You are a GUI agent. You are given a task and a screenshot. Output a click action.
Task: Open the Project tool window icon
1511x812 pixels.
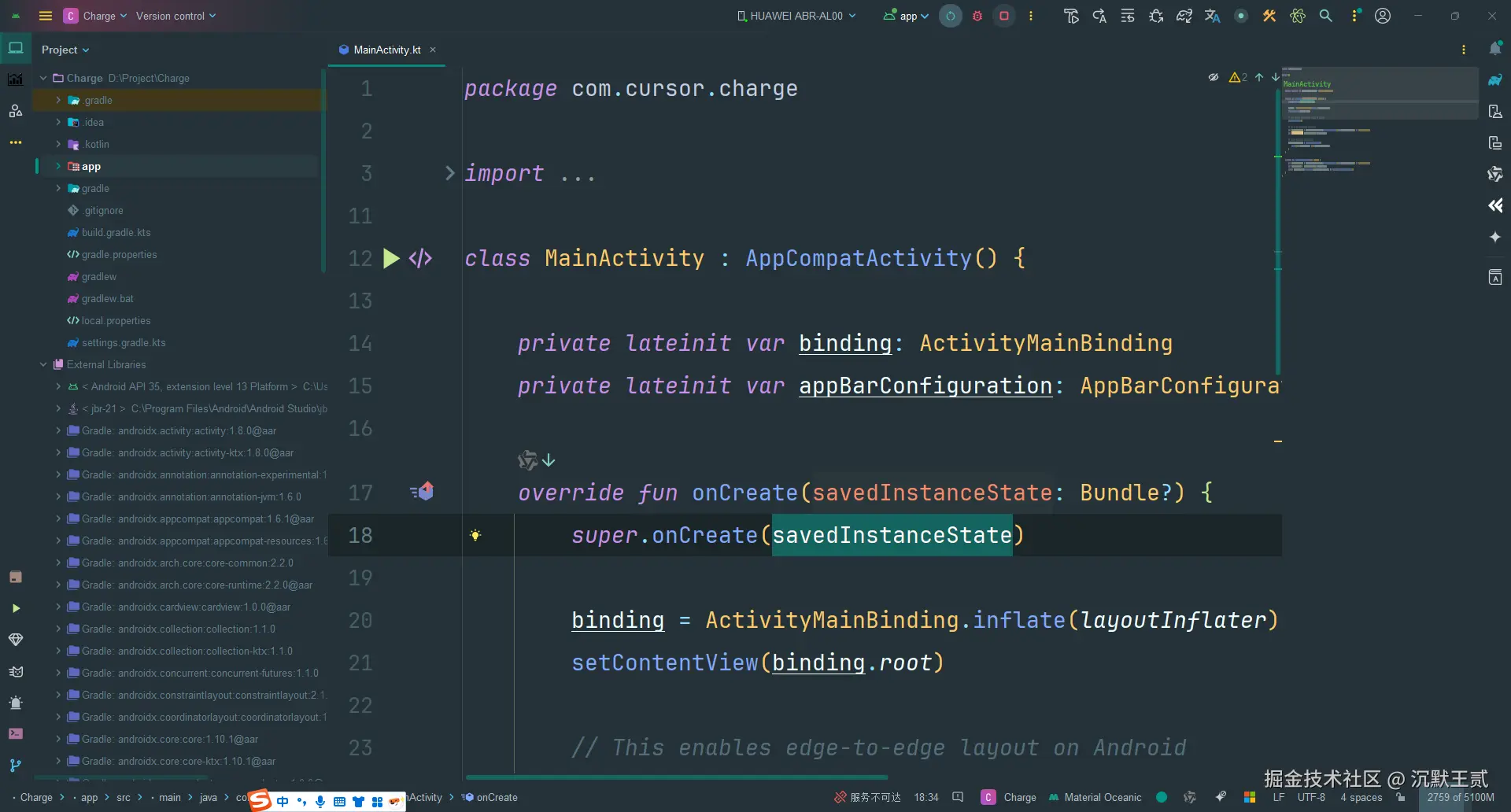(16, 48)
